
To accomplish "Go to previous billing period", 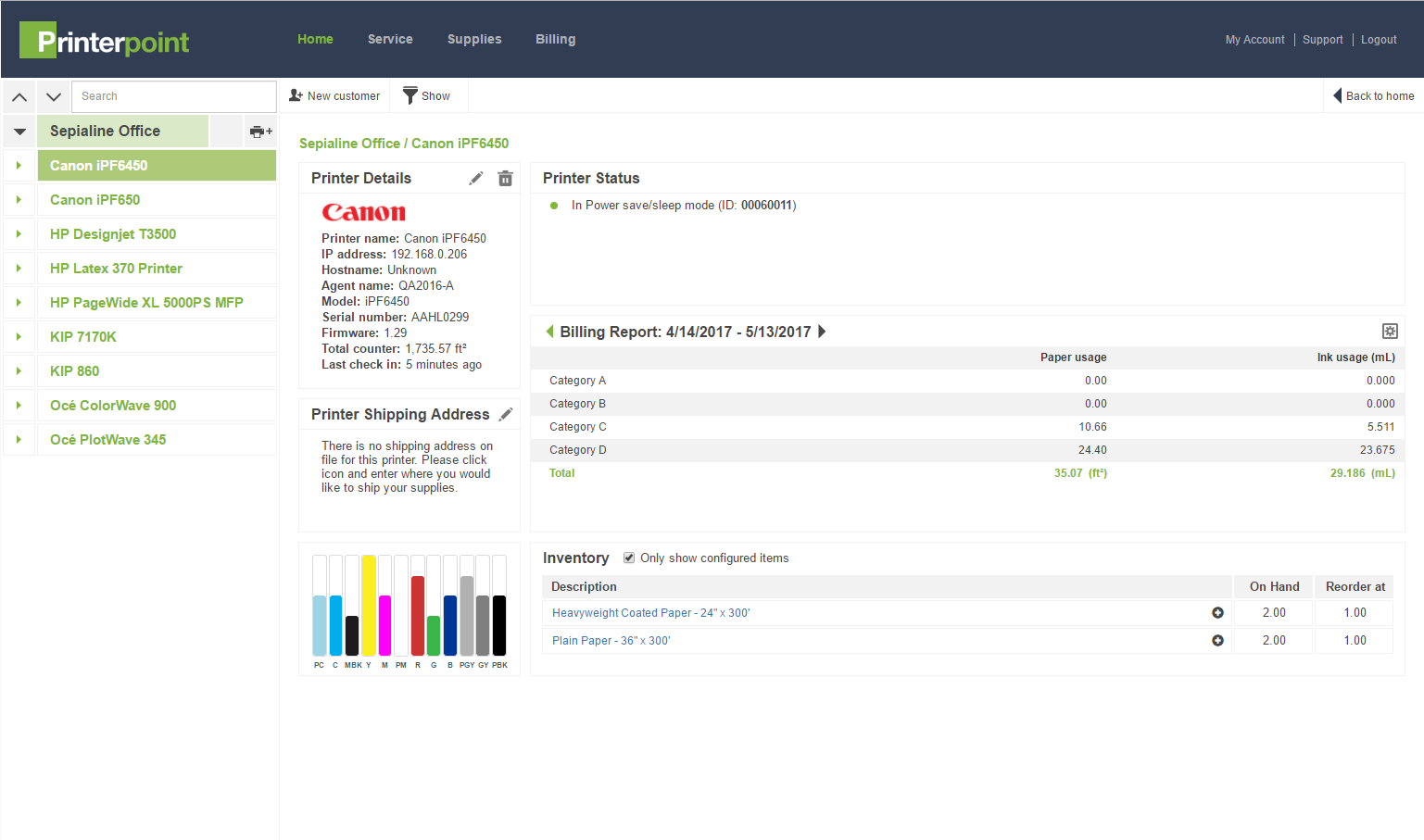I will (550, 332).
